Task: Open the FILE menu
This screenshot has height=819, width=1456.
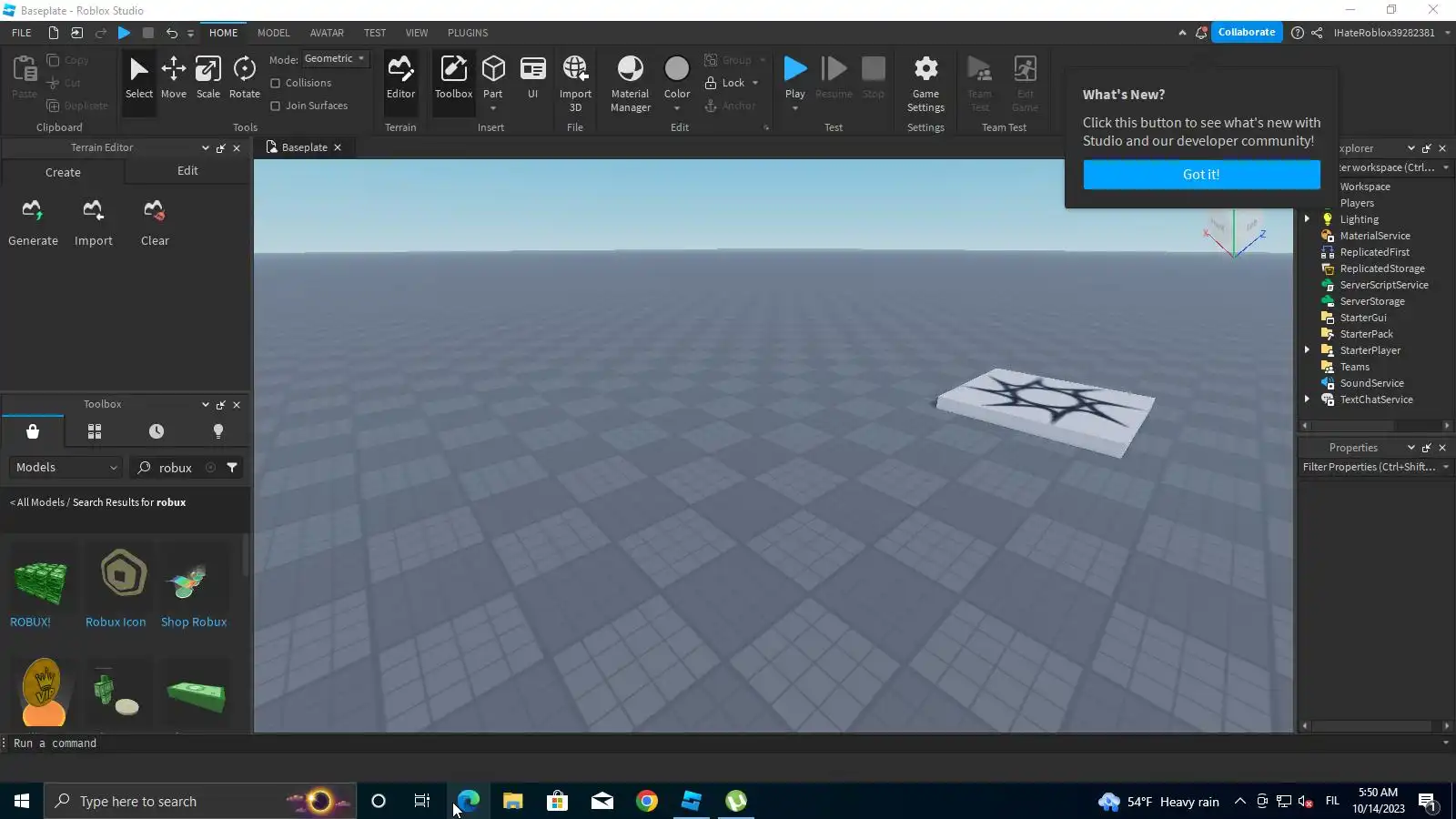Action: click(x=22, y=33)
